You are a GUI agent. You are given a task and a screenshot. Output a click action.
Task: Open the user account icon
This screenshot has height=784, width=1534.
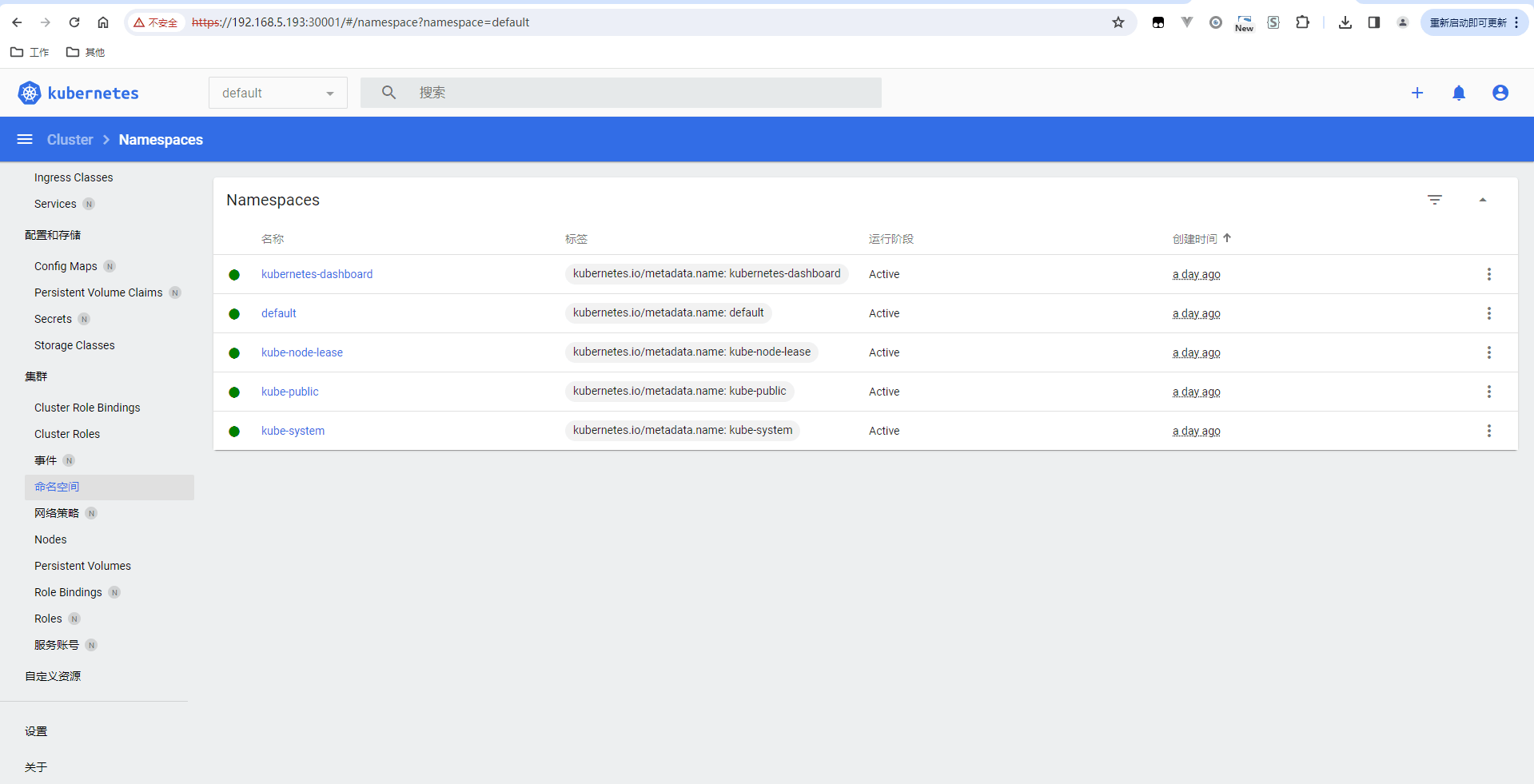(1500, 93)
